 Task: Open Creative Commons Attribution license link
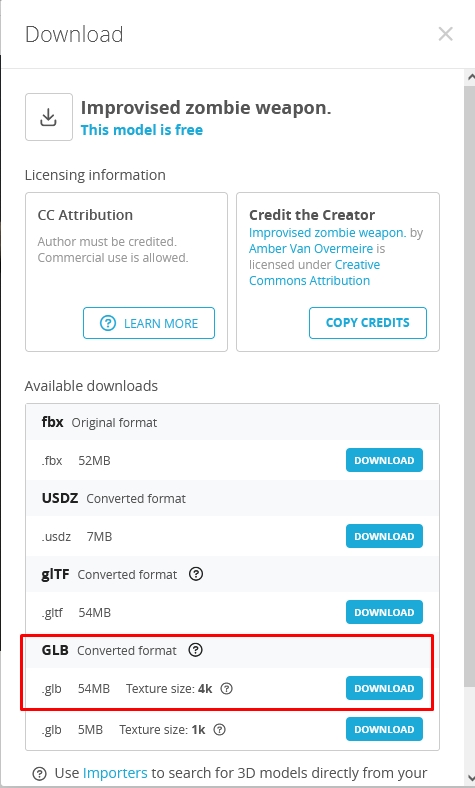pyautogui.click(x=315, y=272)
